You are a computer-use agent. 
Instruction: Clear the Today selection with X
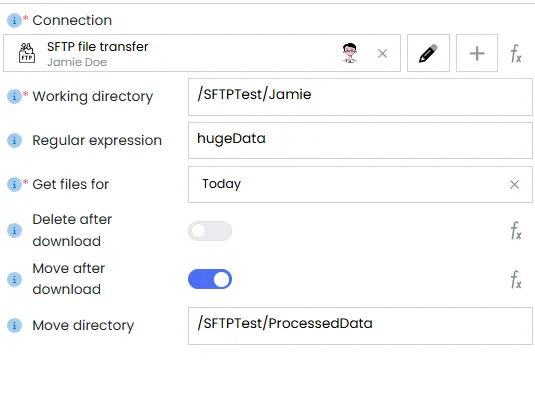[x=514, y=185]
